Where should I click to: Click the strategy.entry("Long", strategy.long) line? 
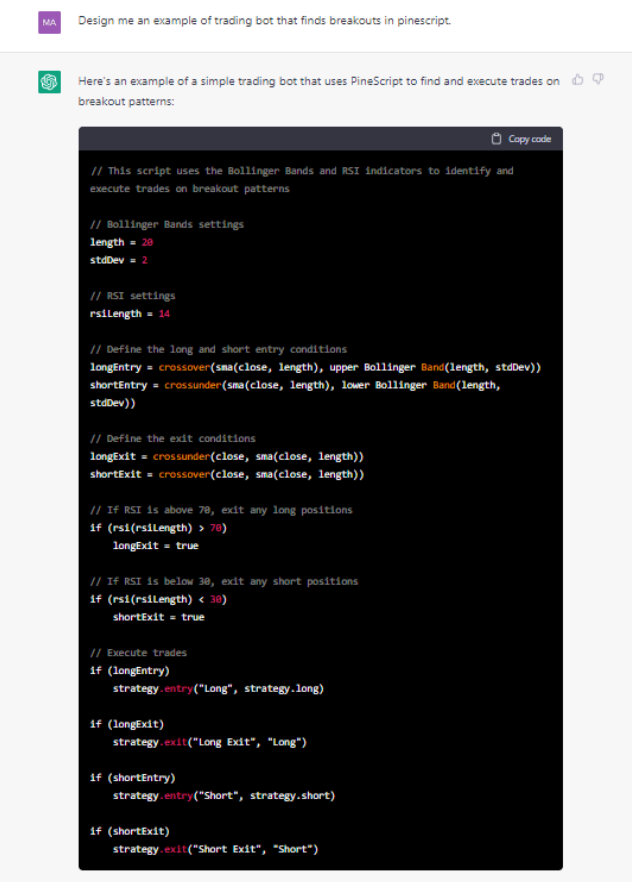click(218, 688)
